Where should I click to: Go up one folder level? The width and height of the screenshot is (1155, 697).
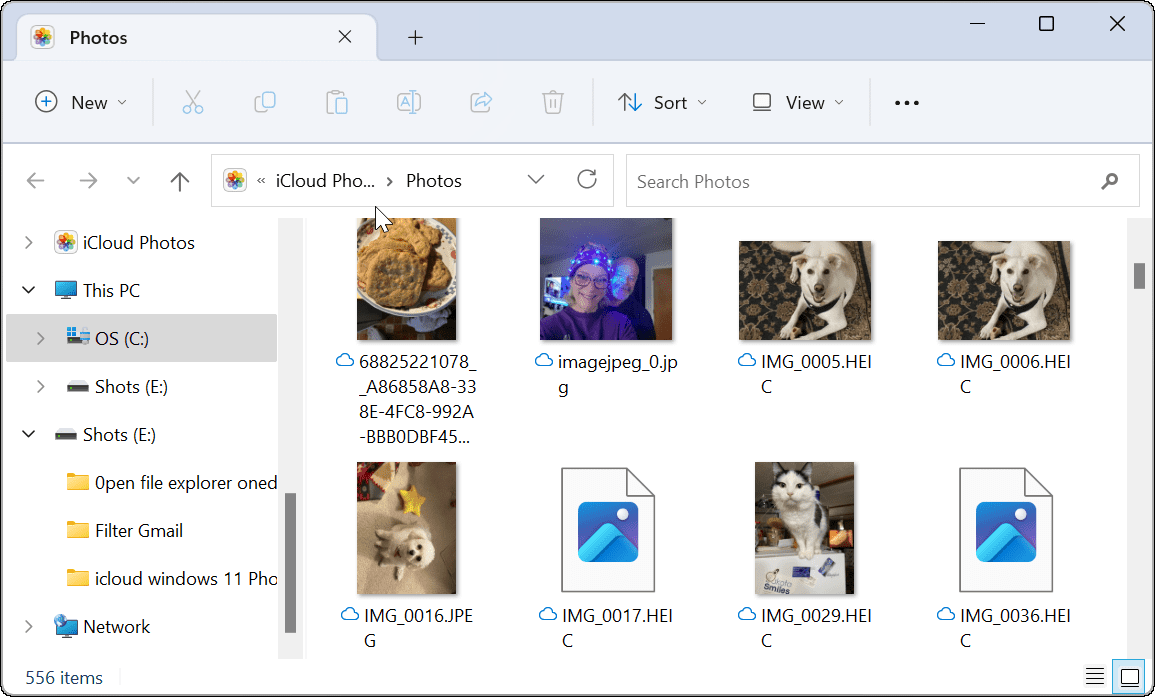click(x=180, y=181)
